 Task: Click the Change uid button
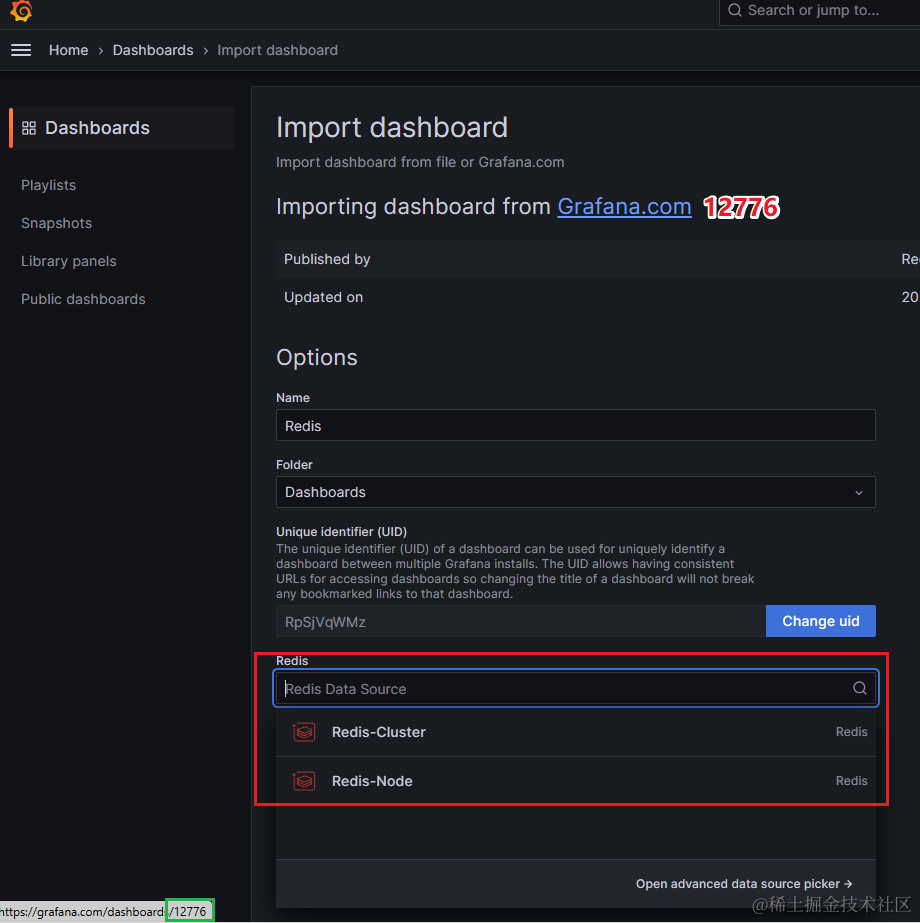821,621
